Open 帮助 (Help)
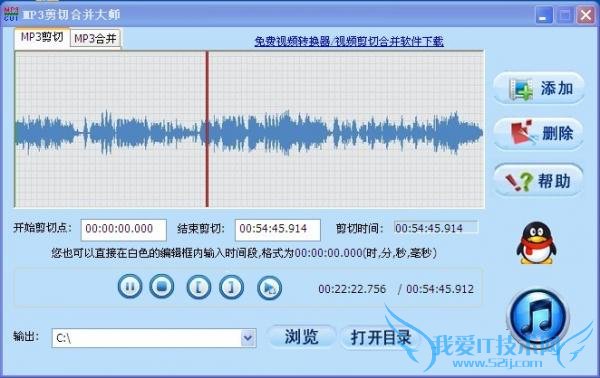 pos(539,180)
